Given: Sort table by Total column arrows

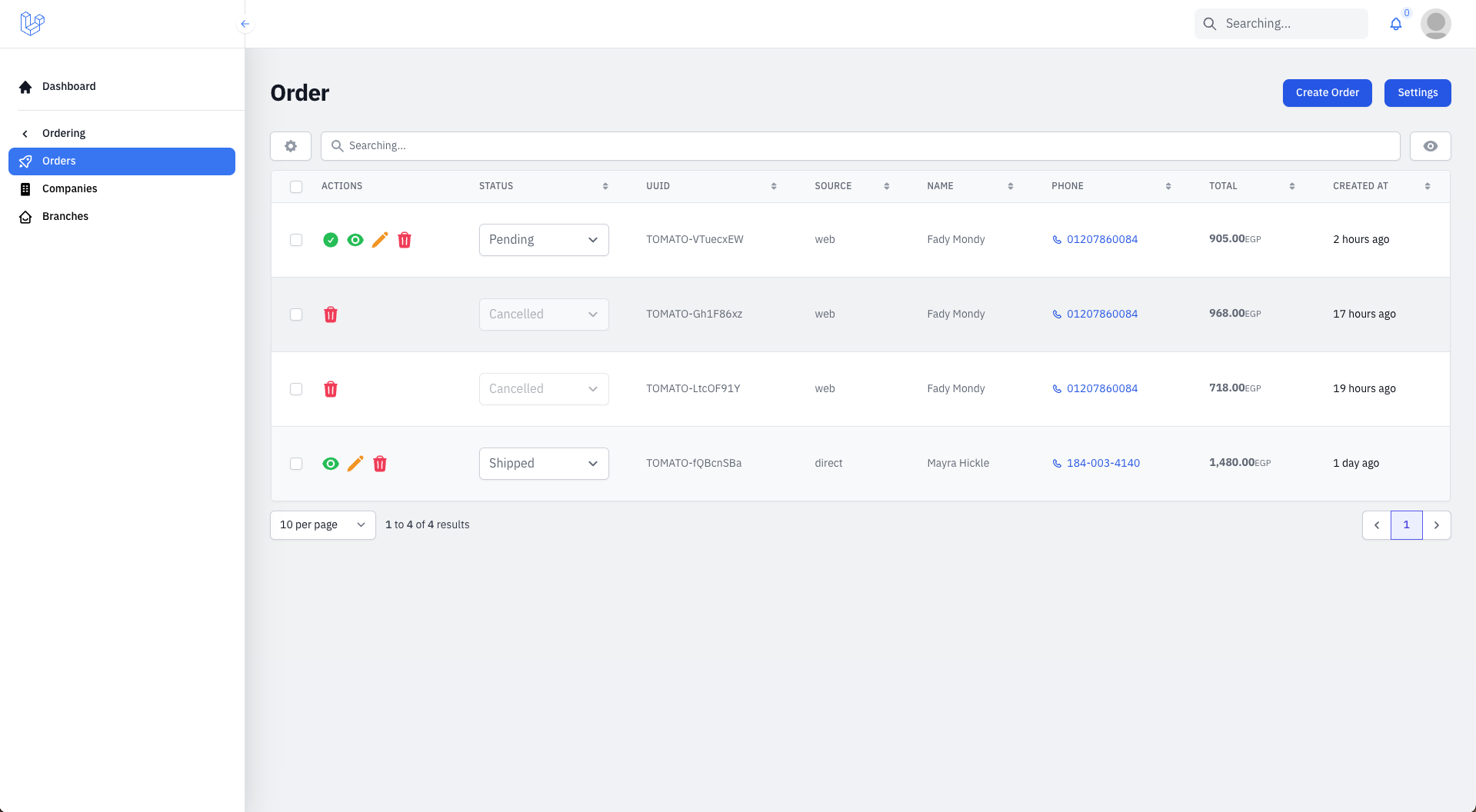Looking at the screenshot, I should pos(1292,186).
